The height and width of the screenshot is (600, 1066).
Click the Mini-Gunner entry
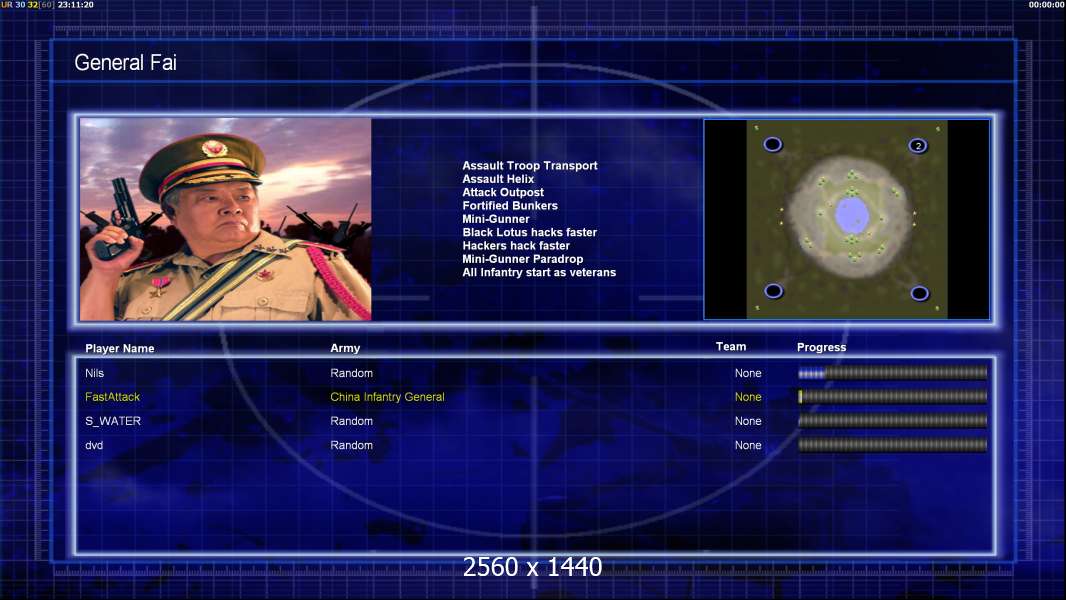tap(496, 219)
